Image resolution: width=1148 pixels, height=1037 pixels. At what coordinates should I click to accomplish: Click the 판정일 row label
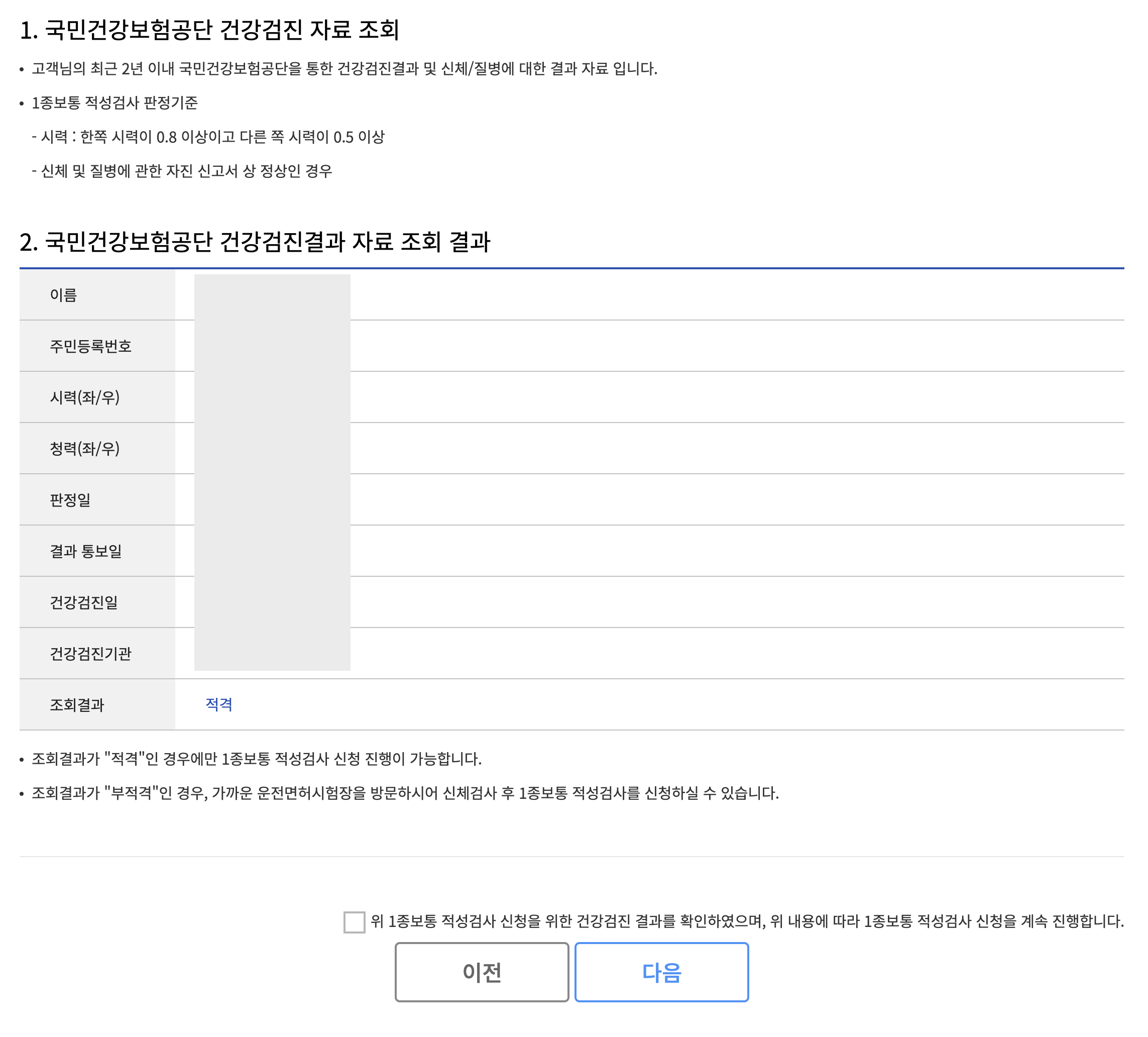point(70,500)
